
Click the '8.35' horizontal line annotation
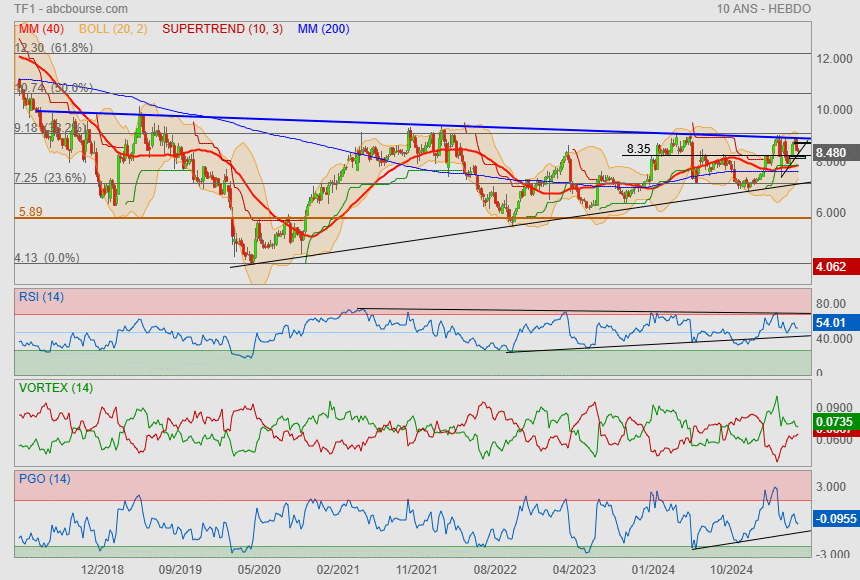(x=638, y=149)
